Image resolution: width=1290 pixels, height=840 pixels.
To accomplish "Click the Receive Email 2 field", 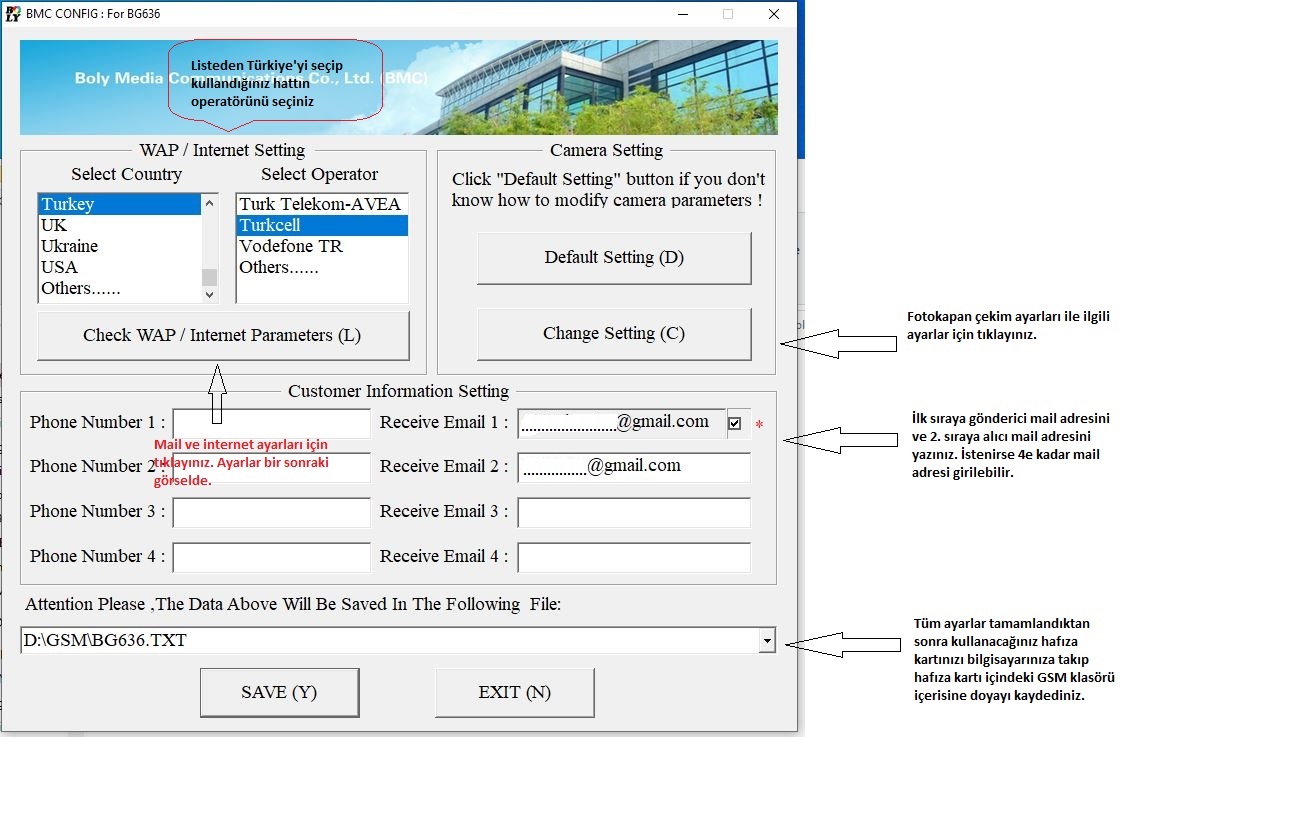I will point(634,468).
